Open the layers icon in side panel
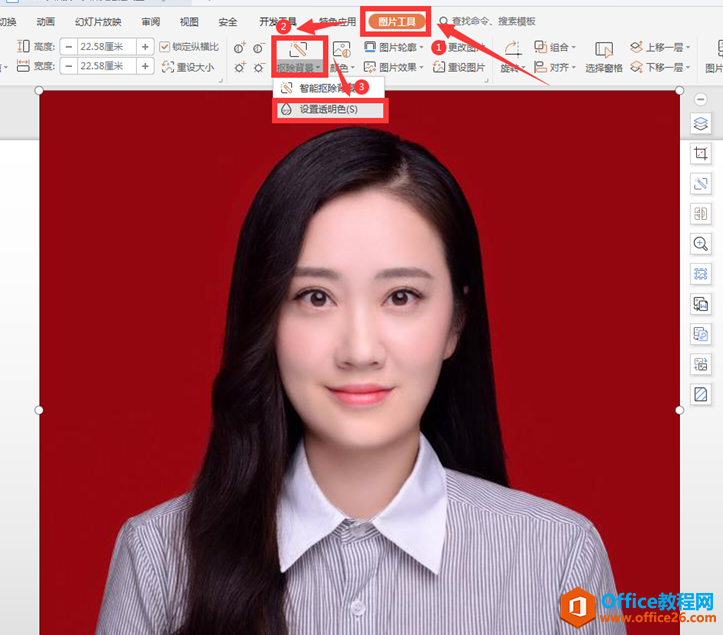Screen dimensions: 723x635 click(x=701, y=123)
